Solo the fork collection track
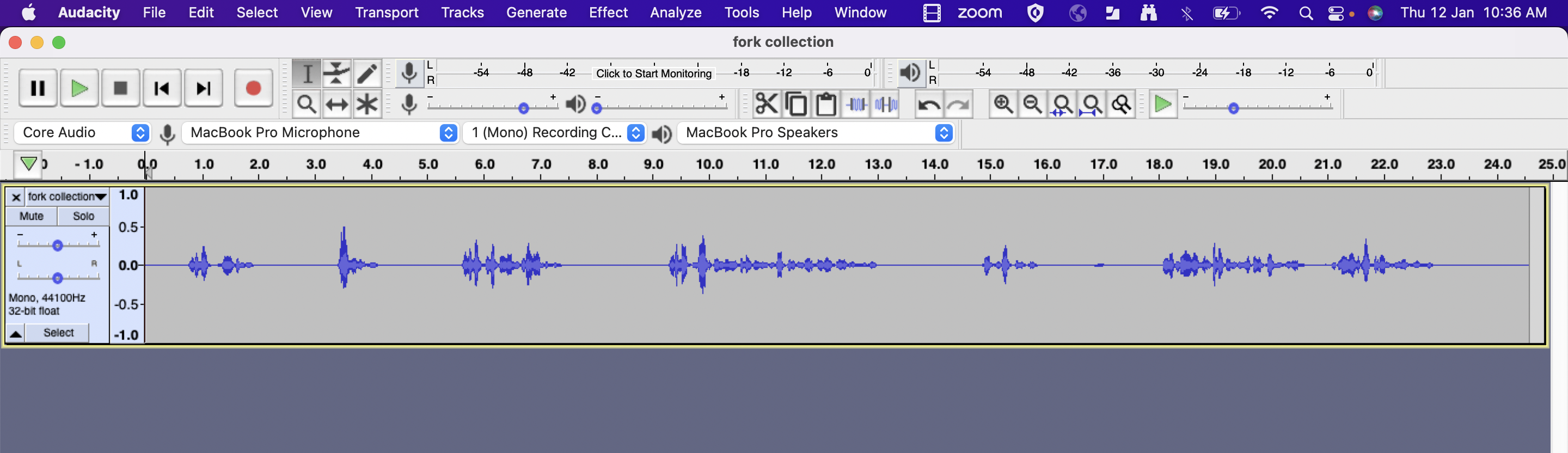 click(x=83, y=216)
